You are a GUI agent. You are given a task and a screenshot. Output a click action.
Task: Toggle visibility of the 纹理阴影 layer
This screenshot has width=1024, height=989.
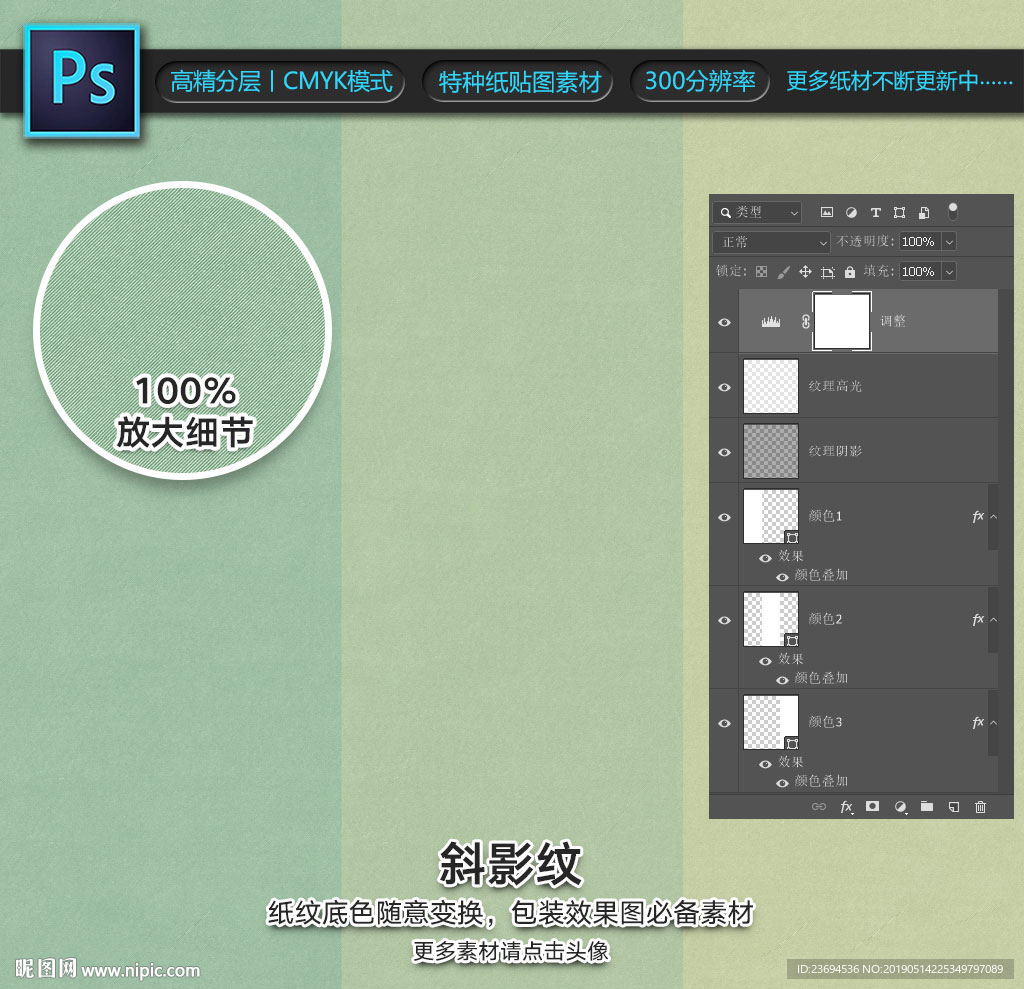click(x=725, y=452)
